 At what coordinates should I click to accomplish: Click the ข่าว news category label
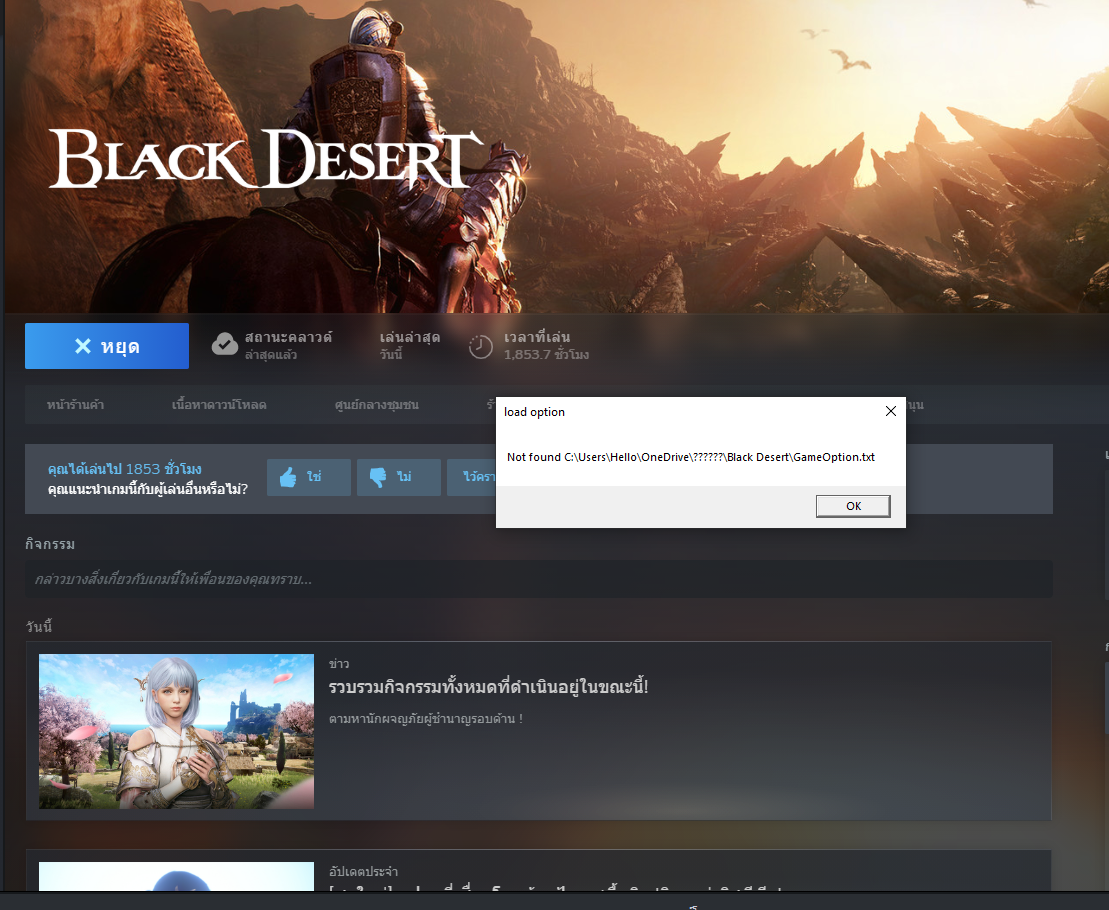pyautogui.click(x=339, y=663)
